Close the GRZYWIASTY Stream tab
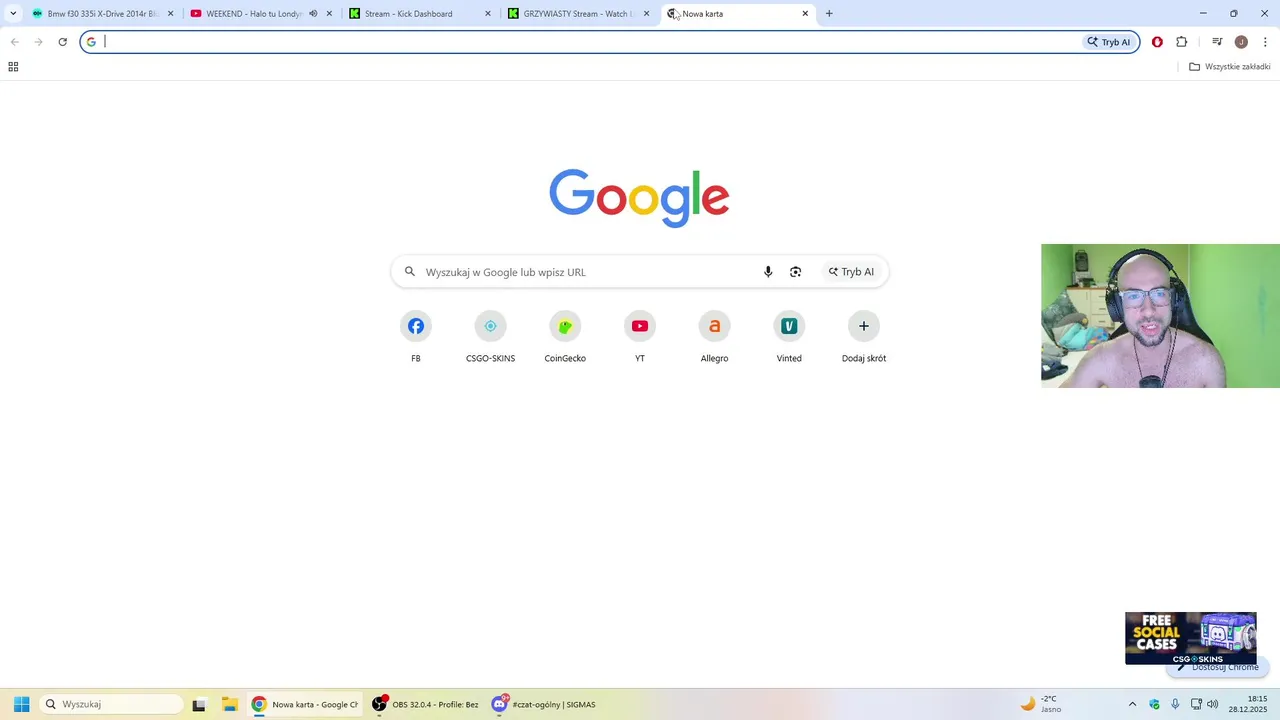Screen dimensions: 1280x720 (646, 14)
